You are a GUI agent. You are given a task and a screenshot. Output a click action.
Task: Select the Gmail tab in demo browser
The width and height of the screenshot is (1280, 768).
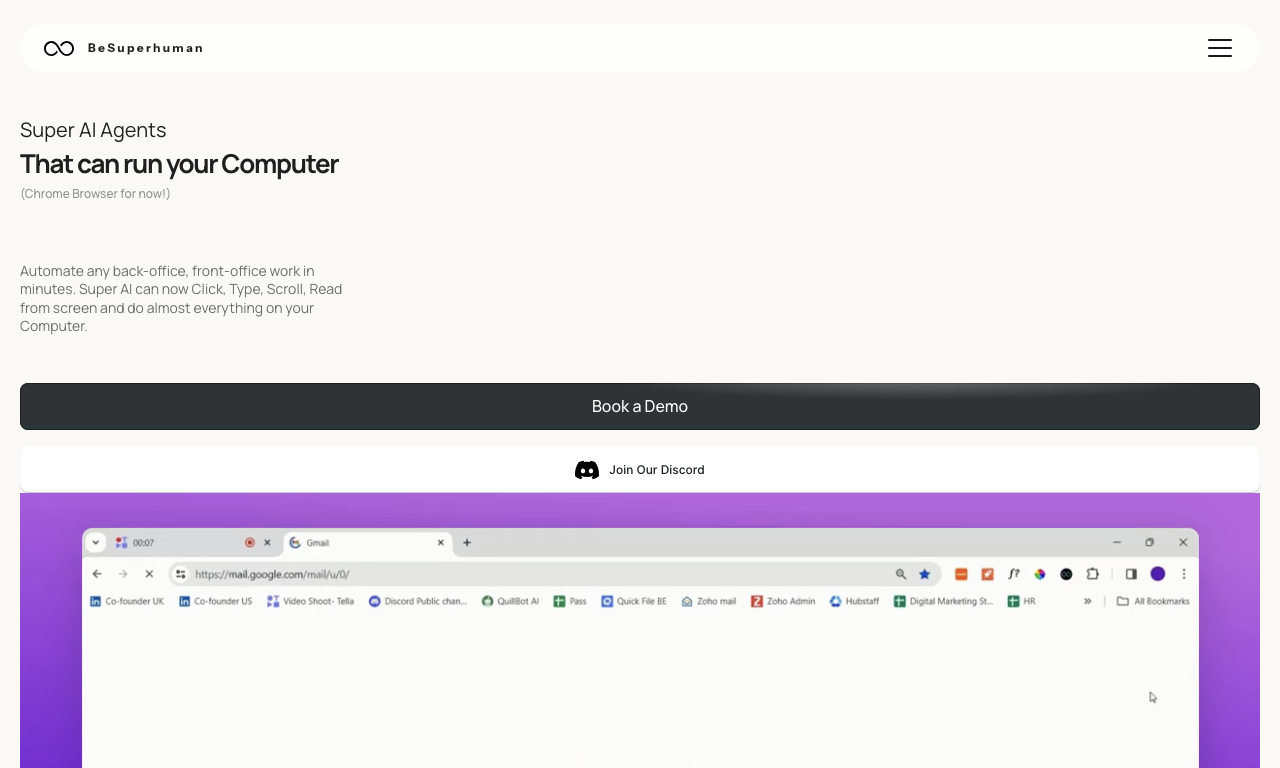point(367,543)
